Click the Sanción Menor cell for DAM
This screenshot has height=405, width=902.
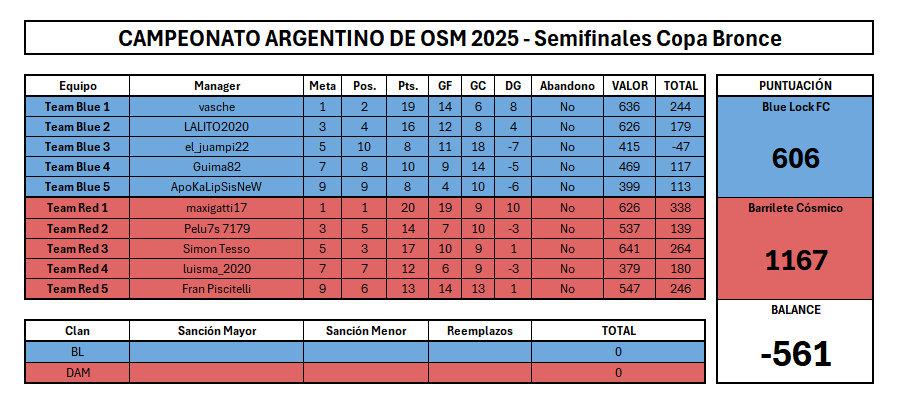366,373
